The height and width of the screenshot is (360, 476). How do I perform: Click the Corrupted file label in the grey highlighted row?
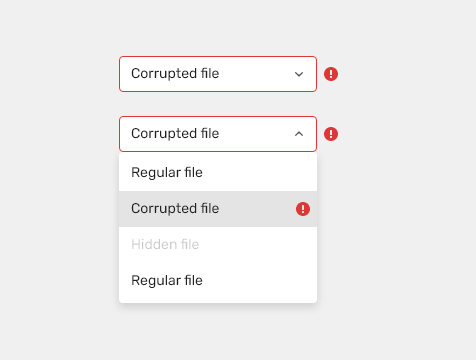pos(175,209)
